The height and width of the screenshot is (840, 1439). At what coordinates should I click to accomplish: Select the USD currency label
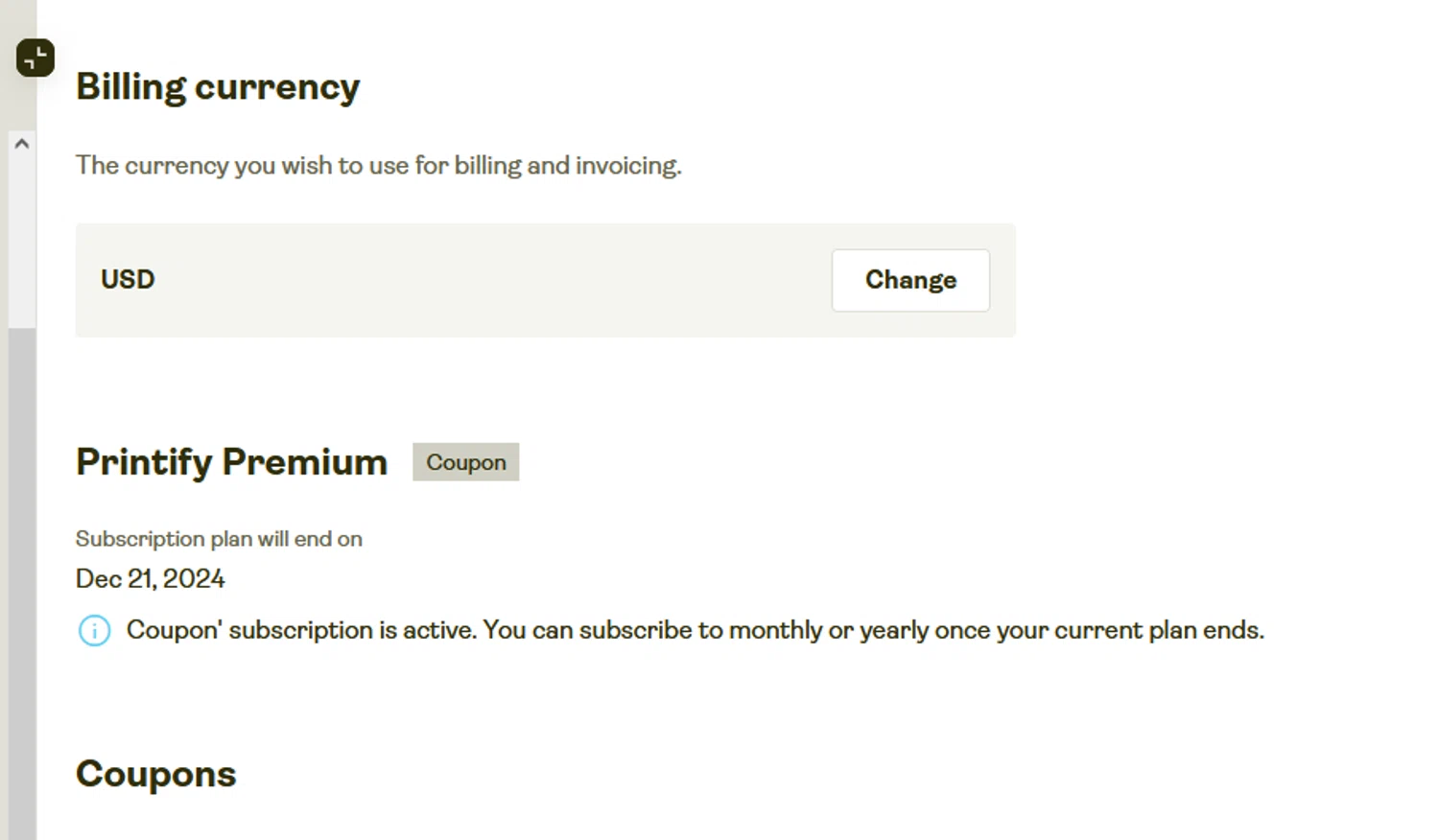[128, 280]
